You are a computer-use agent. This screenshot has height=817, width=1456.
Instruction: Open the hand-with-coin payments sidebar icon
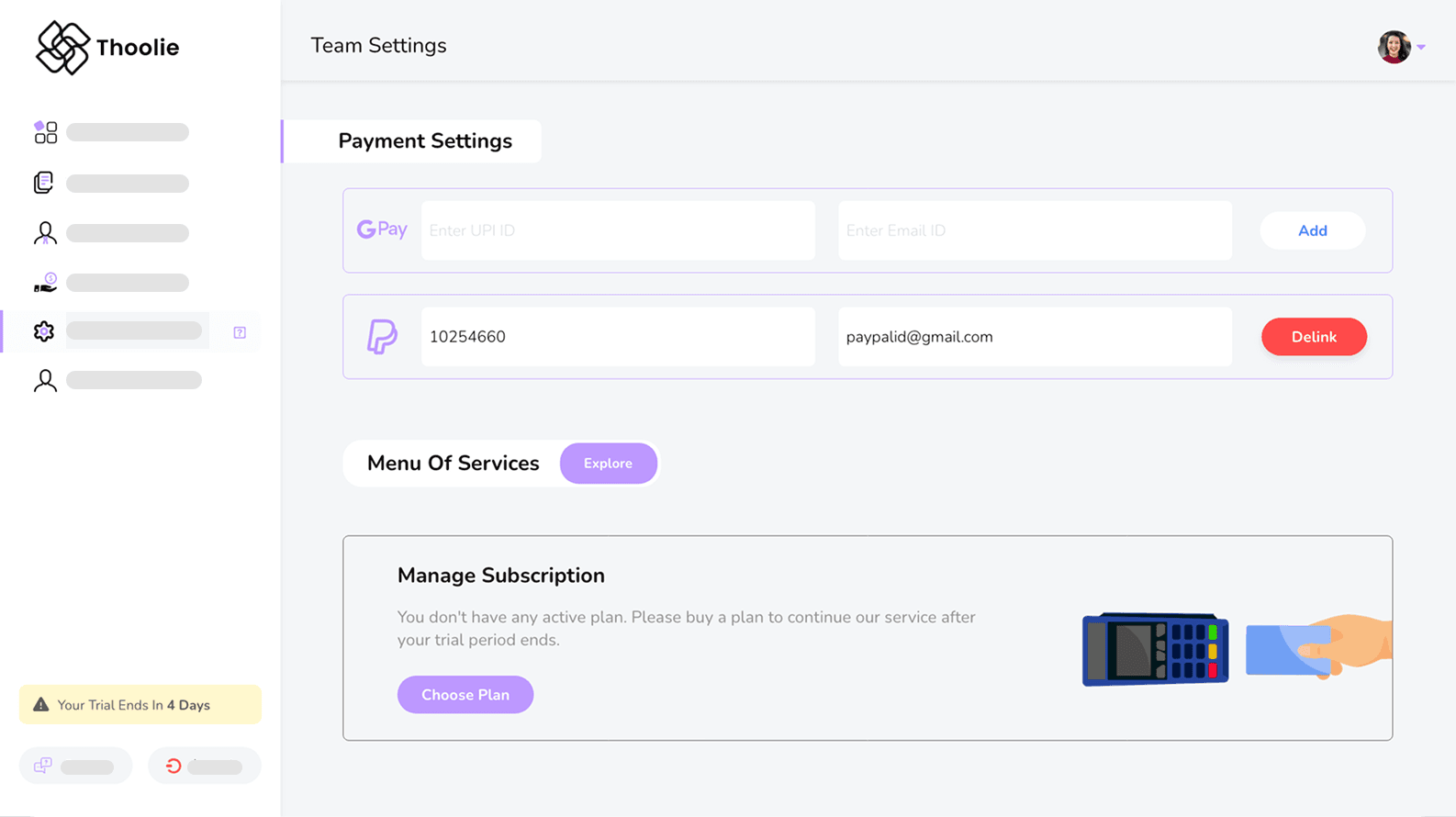[45, 283]
